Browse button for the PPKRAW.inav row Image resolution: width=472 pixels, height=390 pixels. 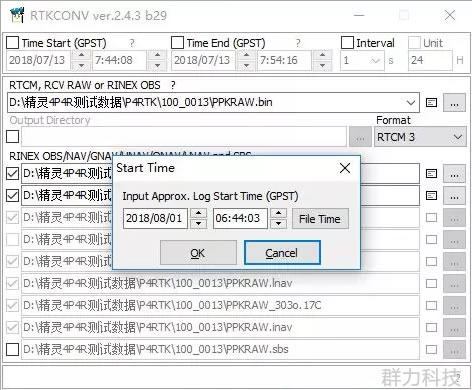(x=454, y=328)
